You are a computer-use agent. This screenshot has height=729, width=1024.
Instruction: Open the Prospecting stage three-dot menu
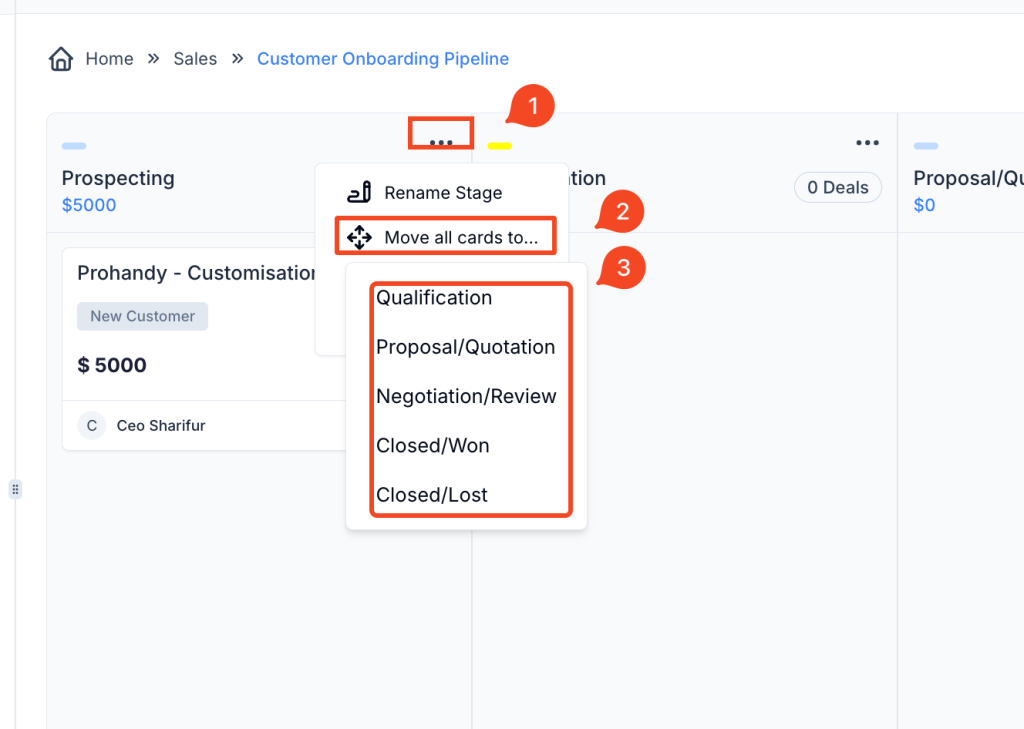pyautogui.click(x=440, y=143)
